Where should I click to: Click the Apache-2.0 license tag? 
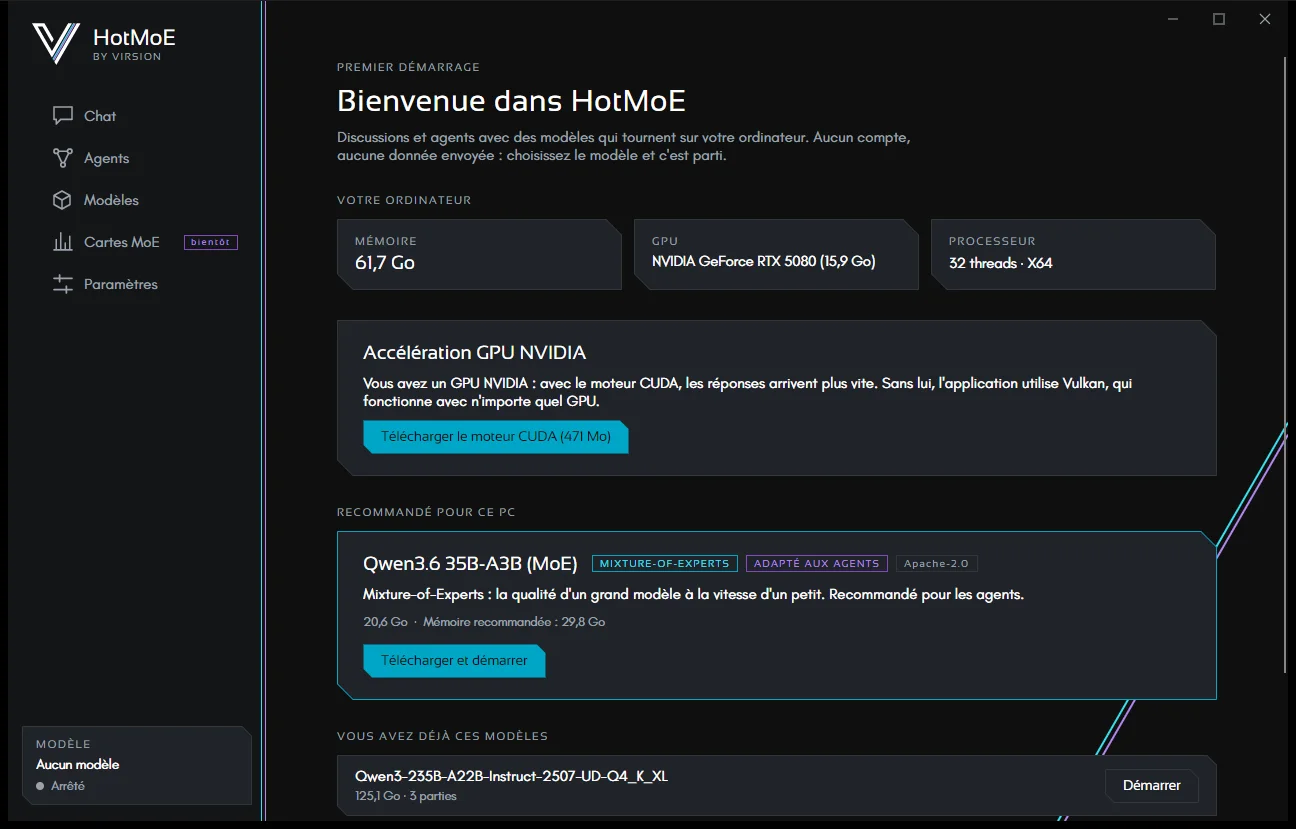tap(937, 563)
